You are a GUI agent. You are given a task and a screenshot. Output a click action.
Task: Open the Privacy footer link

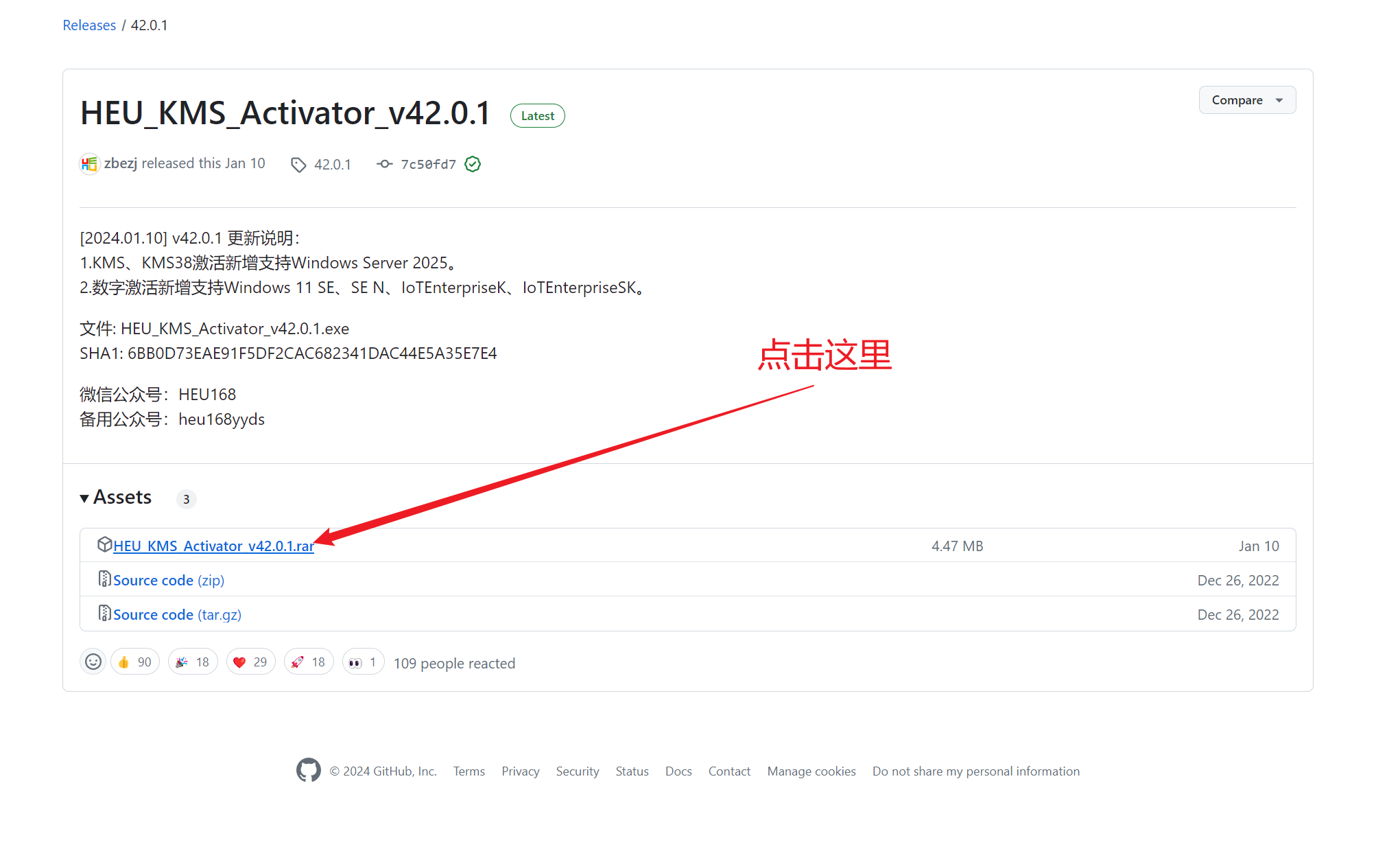521,771
